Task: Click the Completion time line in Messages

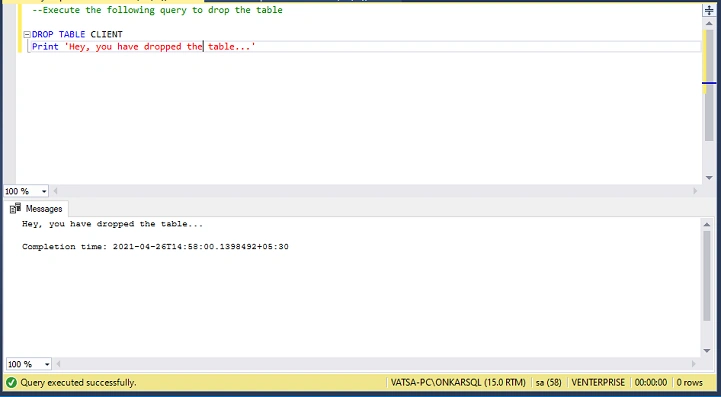Action: pos(155,247)
